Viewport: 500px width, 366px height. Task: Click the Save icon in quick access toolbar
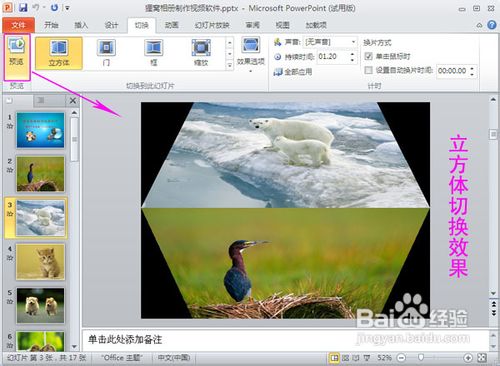[23, 7]
